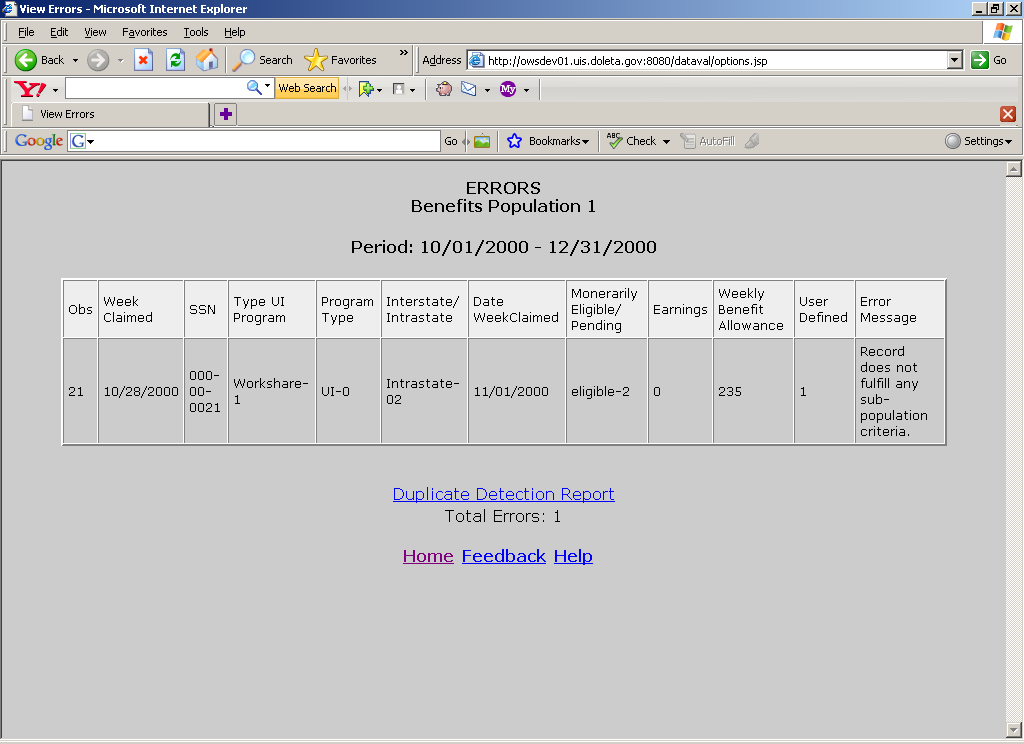The width and height of the screenshot is (1024, 744).
Task: Click the Yahoo piggy bank icon
Action: point(444,89)
